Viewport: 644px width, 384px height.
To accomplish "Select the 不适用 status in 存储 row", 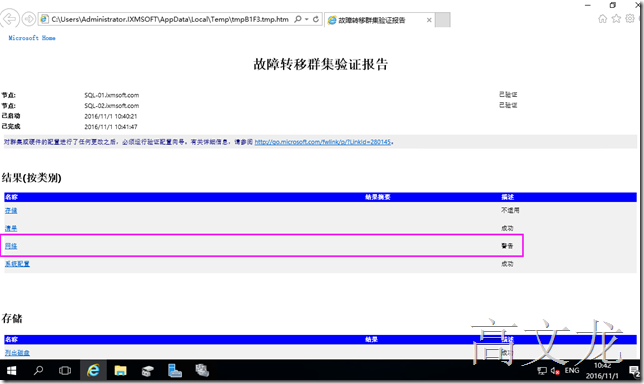I will pyautogui.click(x=510, y=210).
